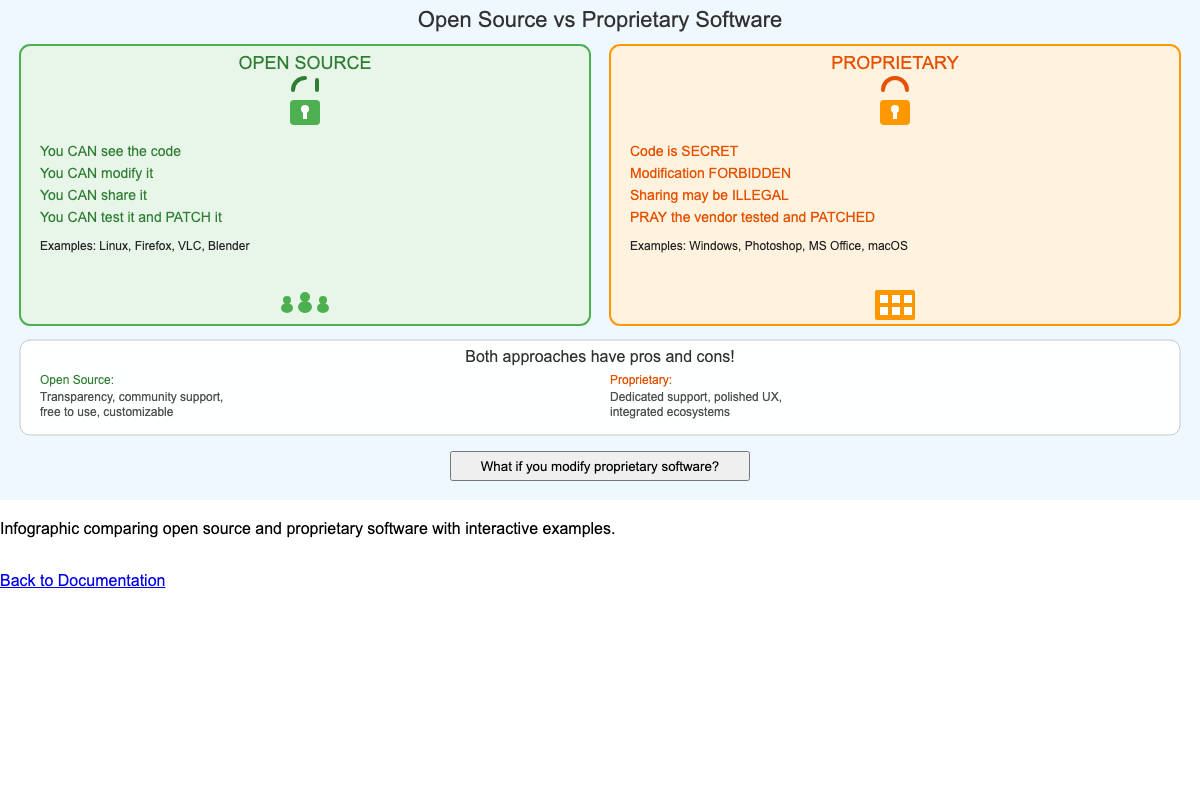The width and height of the screenshot is (1200, 800).
Task: Click the "You CAN test it and PATCH it" line
Action: pos(130,217)
